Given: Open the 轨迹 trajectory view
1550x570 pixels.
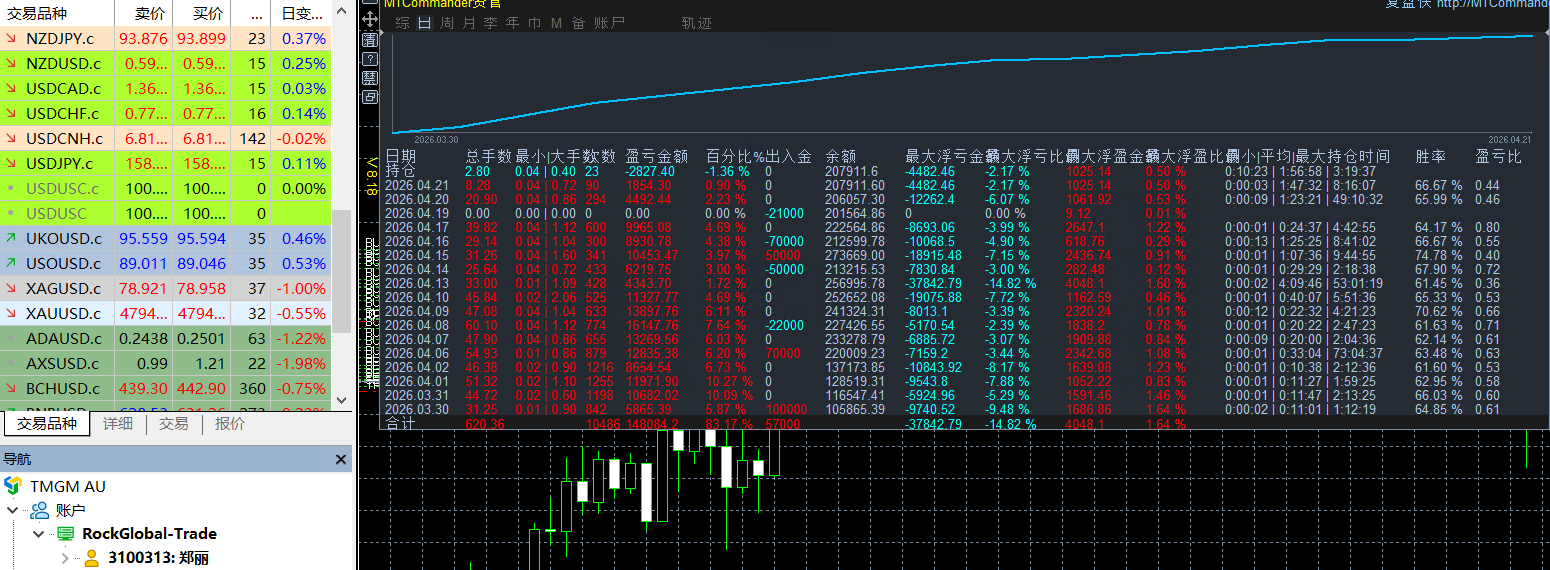Looking at the screenshot, I should 696,23.
